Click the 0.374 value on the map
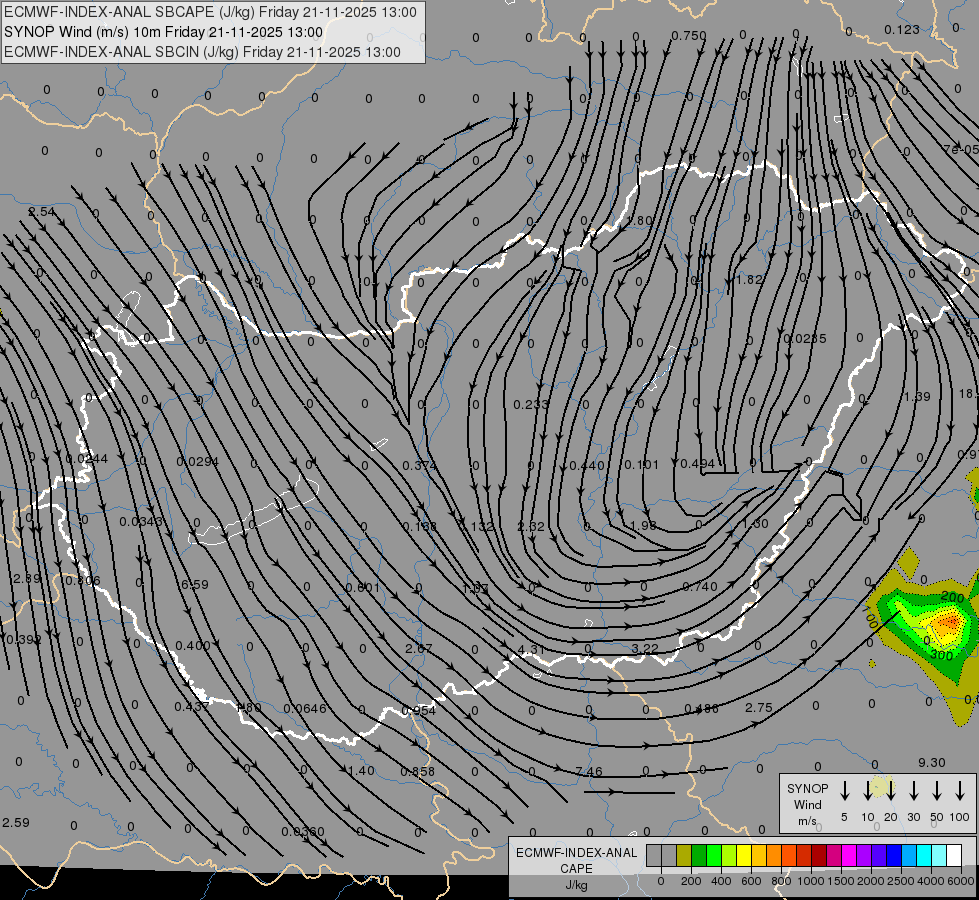The height and width of the screenshot is (900, 979). (420, 465)
